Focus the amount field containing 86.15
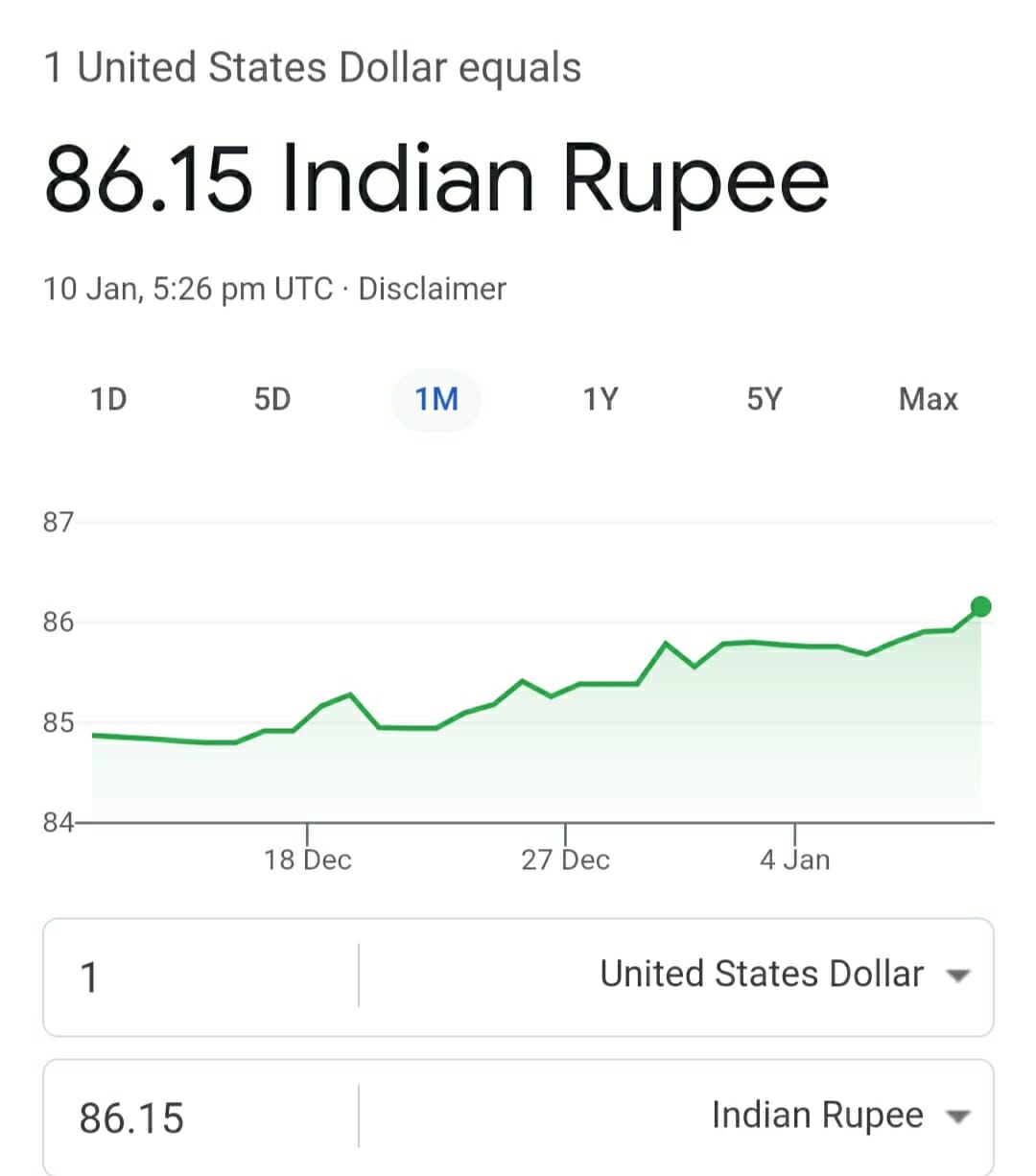The image size is (1036, 1176). (x=201, y=1117)
